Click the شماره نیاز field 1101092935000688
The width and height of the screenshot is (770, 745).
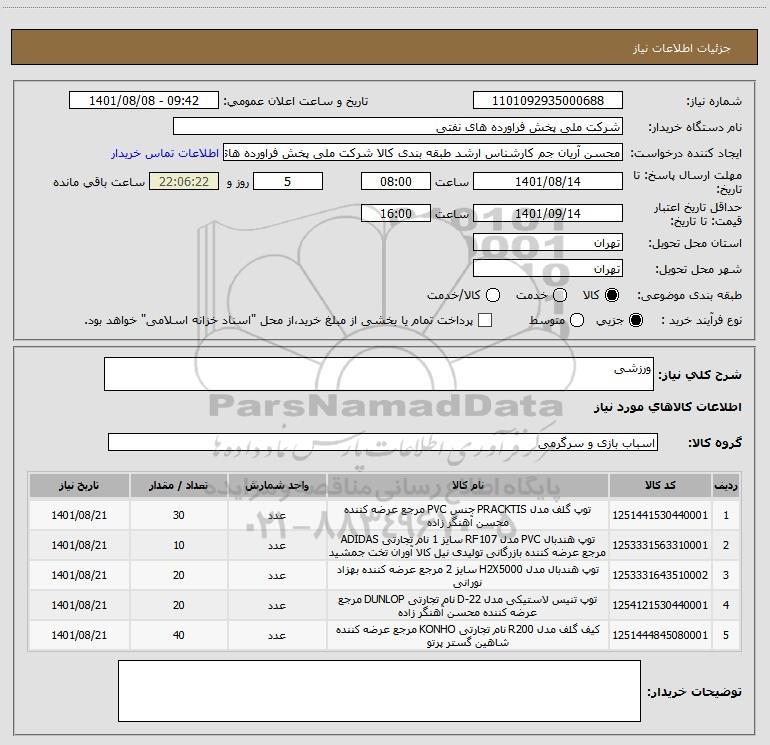[548, 100]
